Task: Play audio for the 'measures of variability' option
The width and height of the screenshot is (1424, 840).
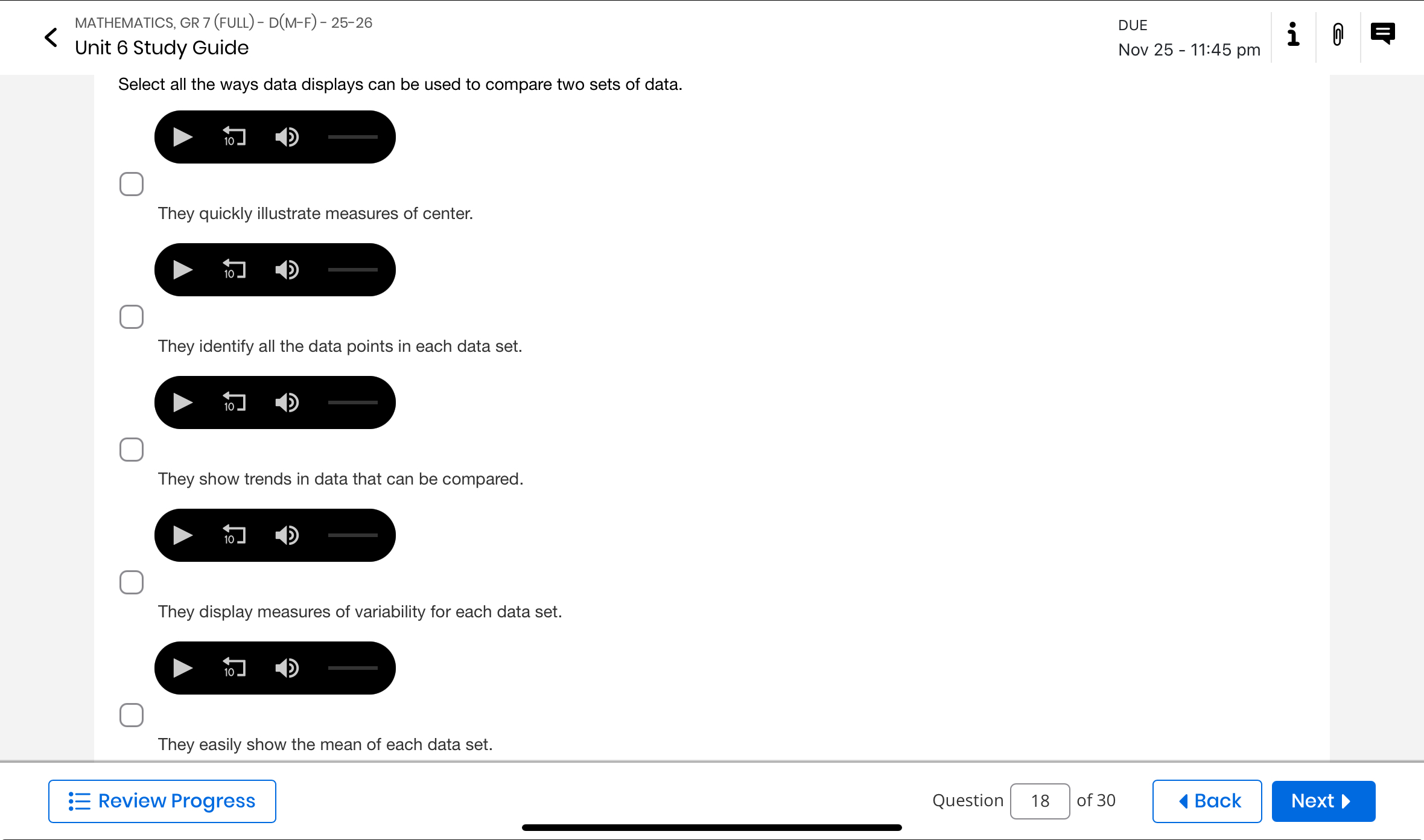Action: click(x=182, y=535)
